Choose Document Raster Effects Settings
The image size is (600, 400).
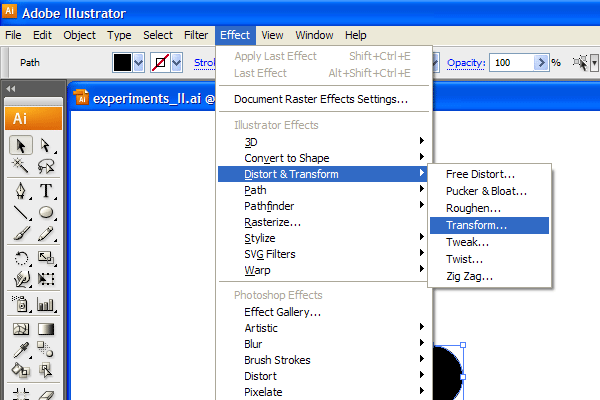(x=324, y=99)
